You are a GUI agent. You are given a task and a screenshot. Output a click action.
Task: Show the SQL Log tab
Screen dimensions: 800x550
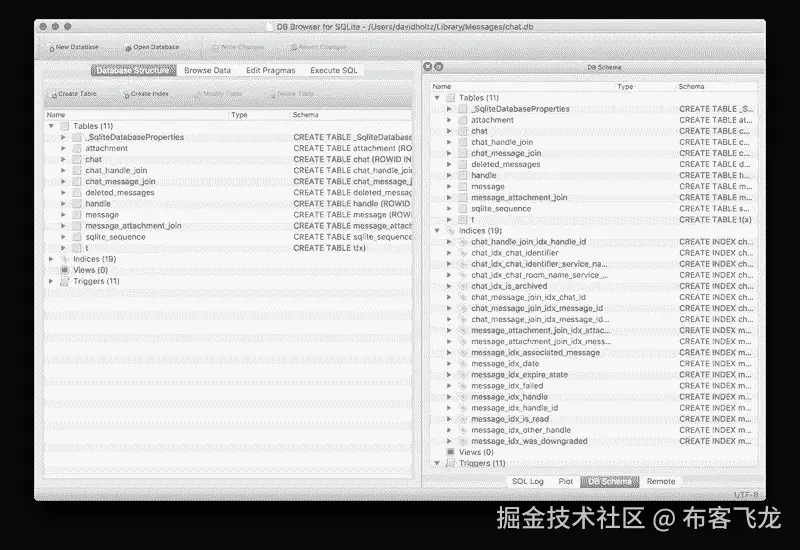coord(528,482)
